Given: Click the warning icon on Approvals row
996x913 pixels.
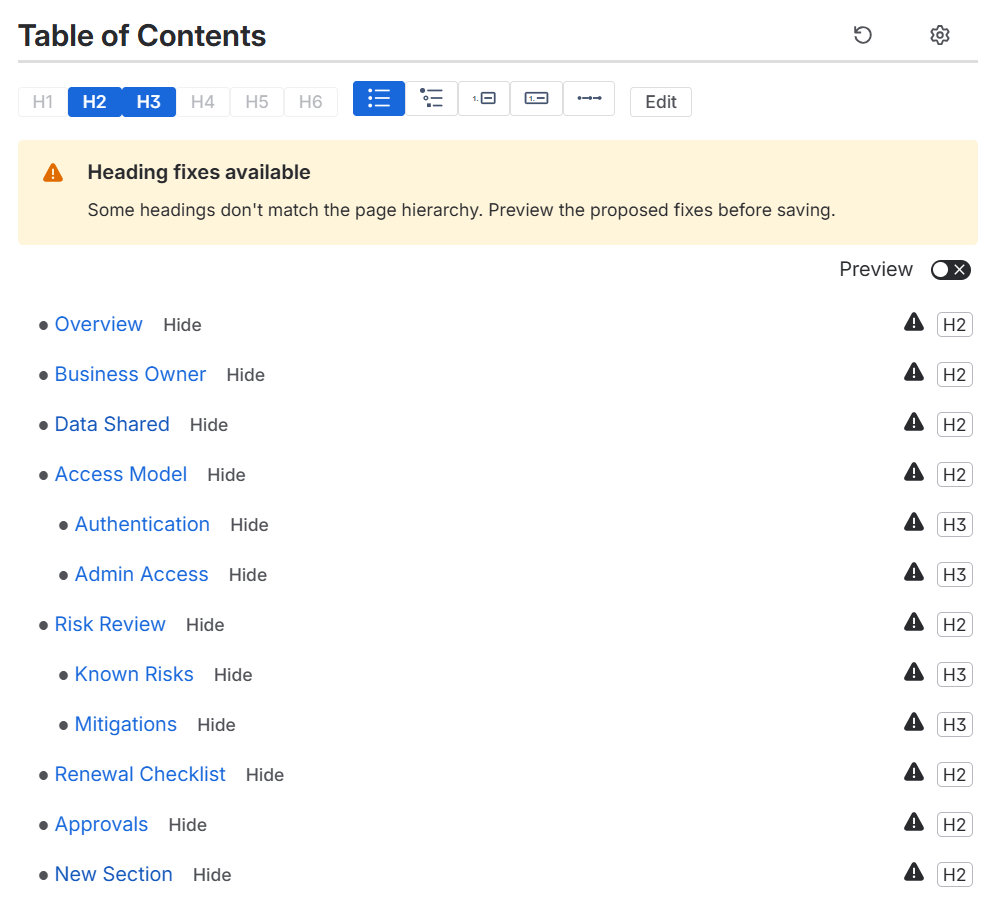Looking at the screenshot, I should (913, 822).
